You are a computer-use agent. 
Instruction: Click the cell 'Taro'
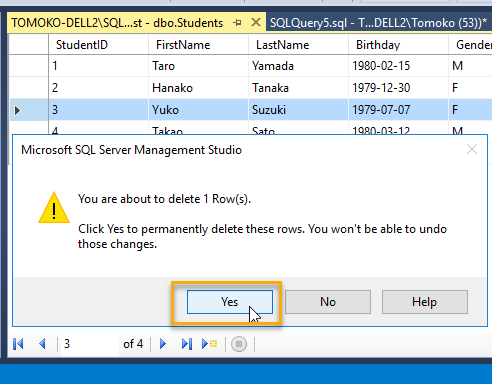pyautogui.click(x=198, y=66)
